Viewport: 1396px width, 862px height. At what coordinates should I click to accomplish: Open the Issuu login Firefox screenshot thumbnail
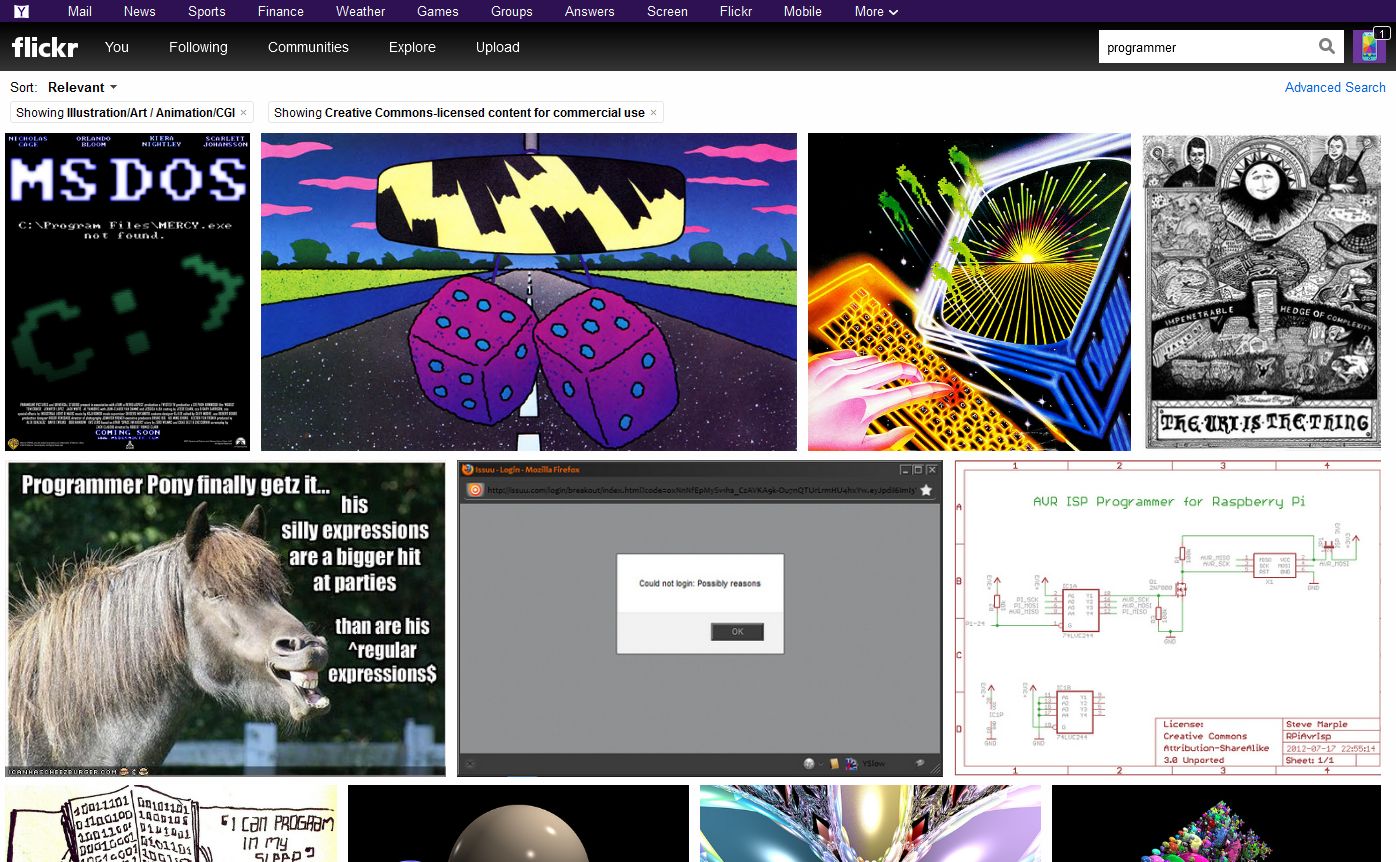(x=700, y=619)
